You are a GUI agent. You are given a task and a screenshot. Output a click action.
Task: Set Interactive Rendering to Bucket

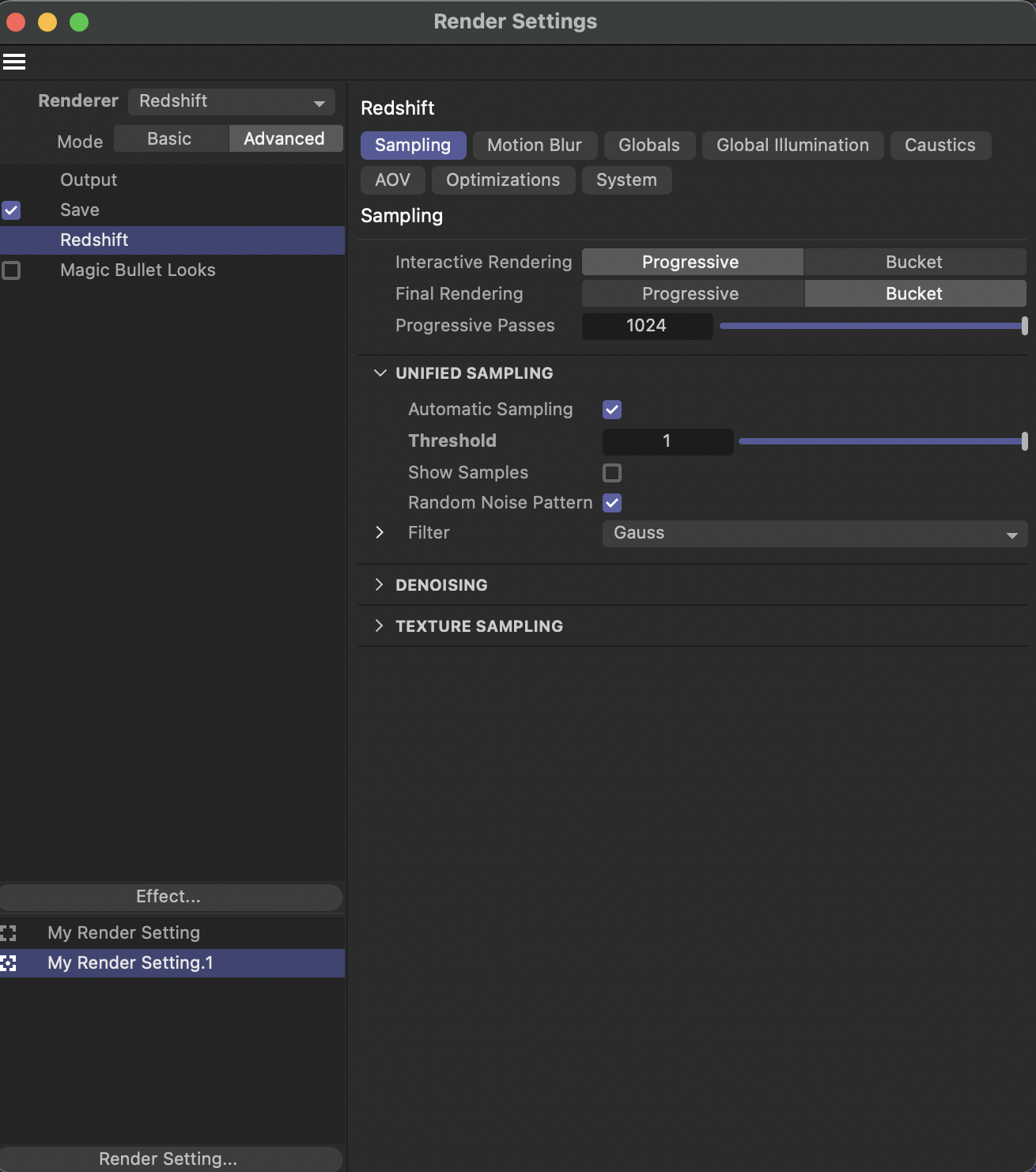tap(914, 262)
